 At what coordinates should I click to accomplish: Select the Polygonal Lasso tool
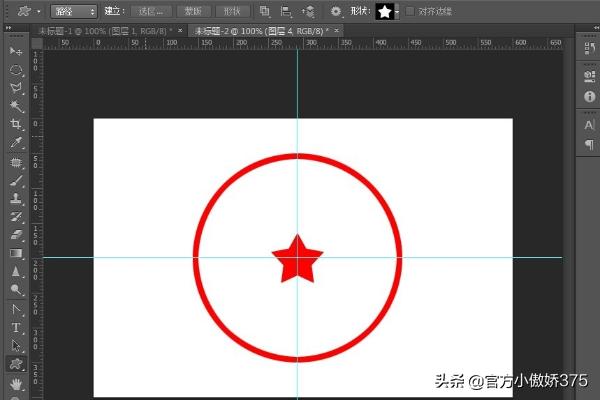coord(16,88)
